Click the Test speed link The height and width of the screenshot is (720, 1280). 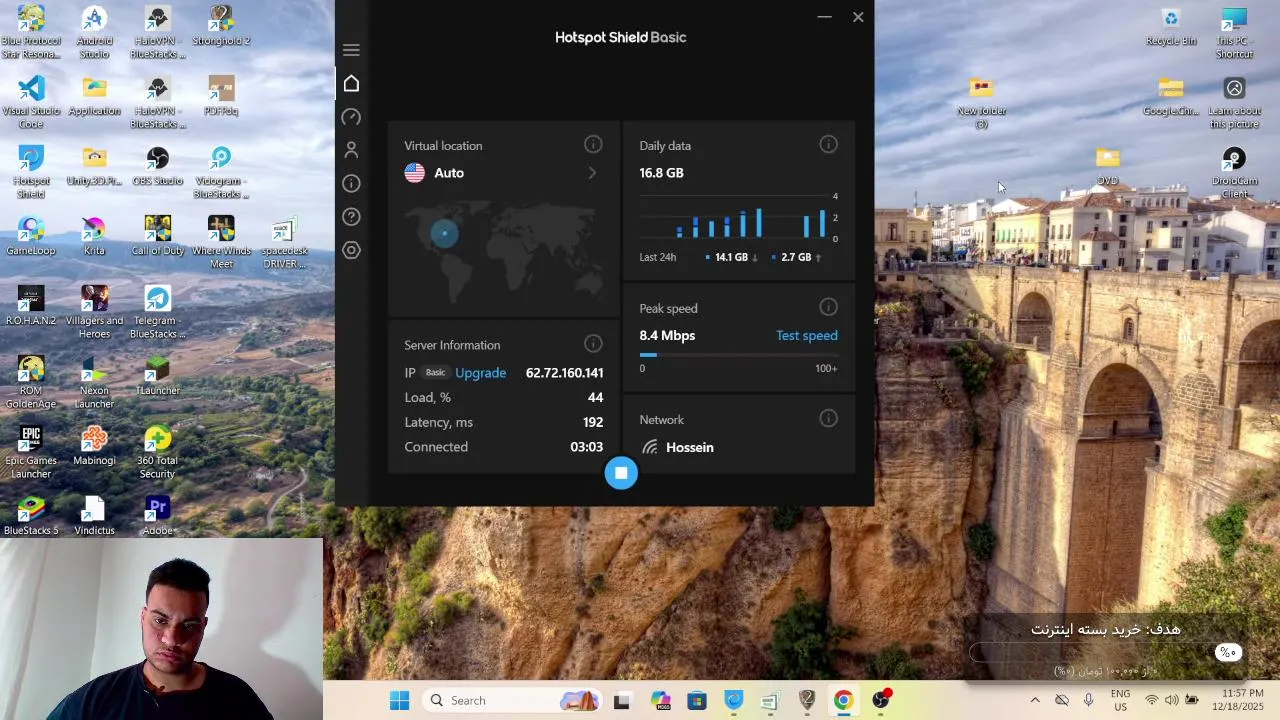click(x=807, y=336)
